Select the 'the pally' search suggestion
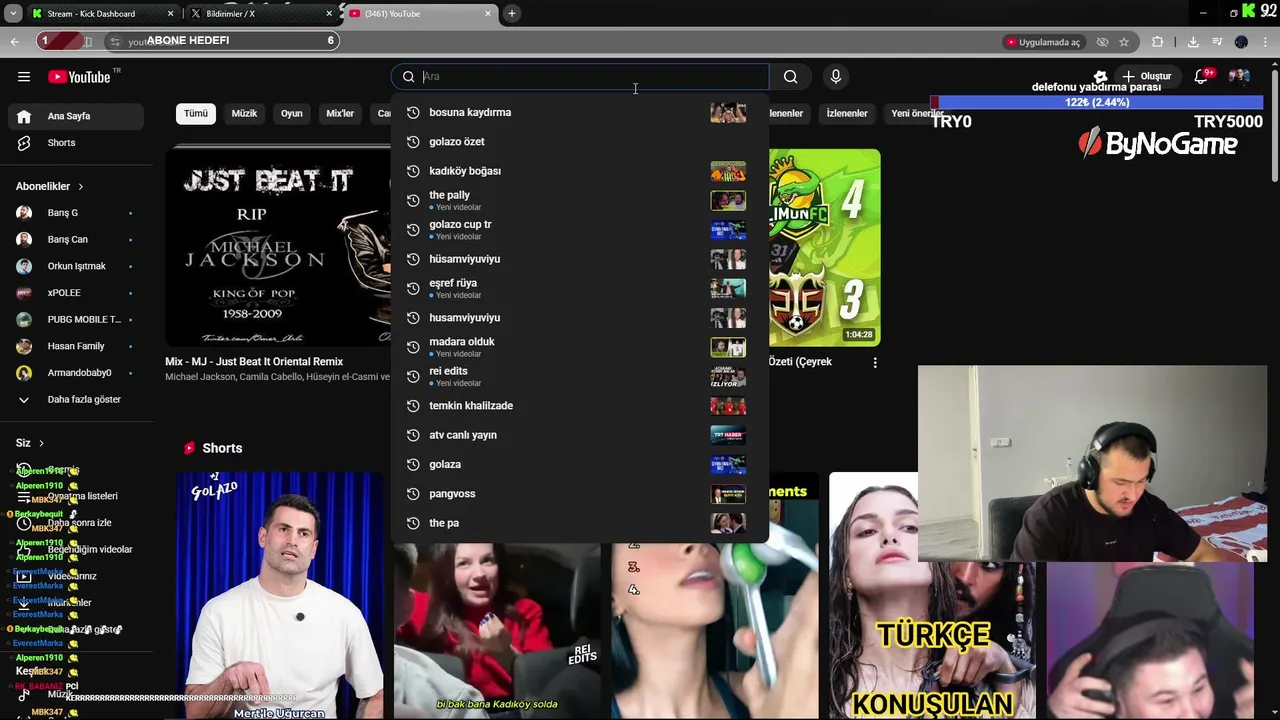 click(579, 200)
